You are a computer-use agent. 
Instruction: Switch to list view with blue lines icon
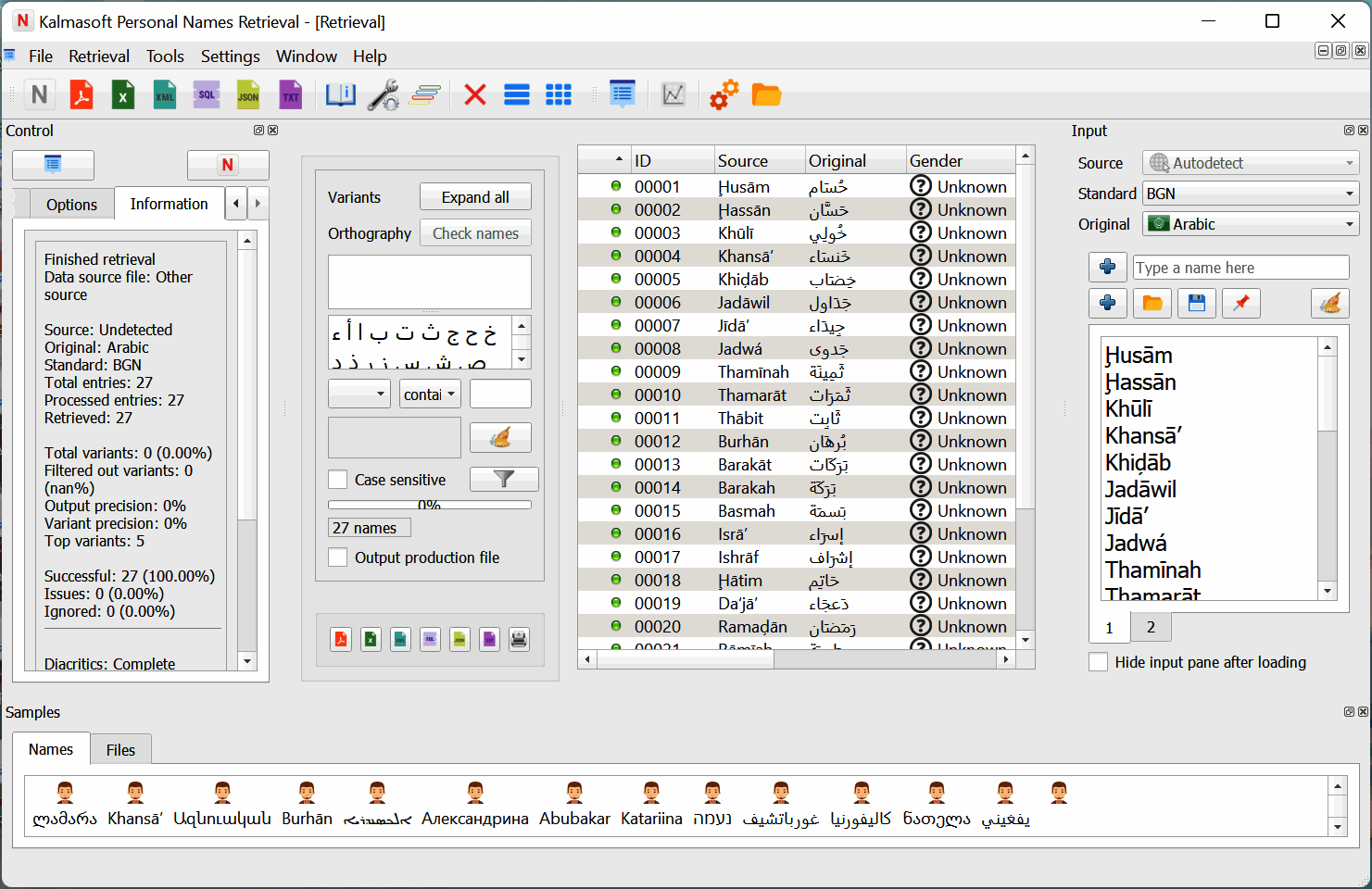pos(517,94)
